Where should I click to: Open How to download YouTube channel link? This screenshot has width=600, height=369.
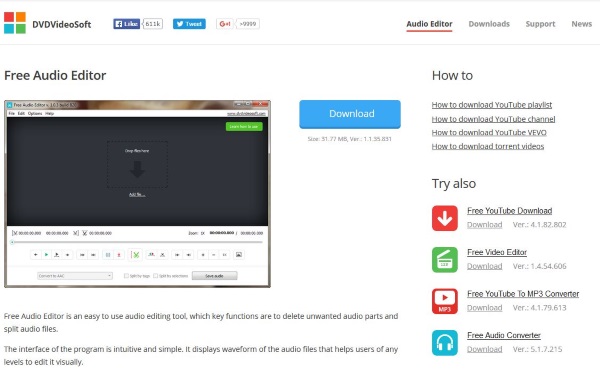click(493, 119)
